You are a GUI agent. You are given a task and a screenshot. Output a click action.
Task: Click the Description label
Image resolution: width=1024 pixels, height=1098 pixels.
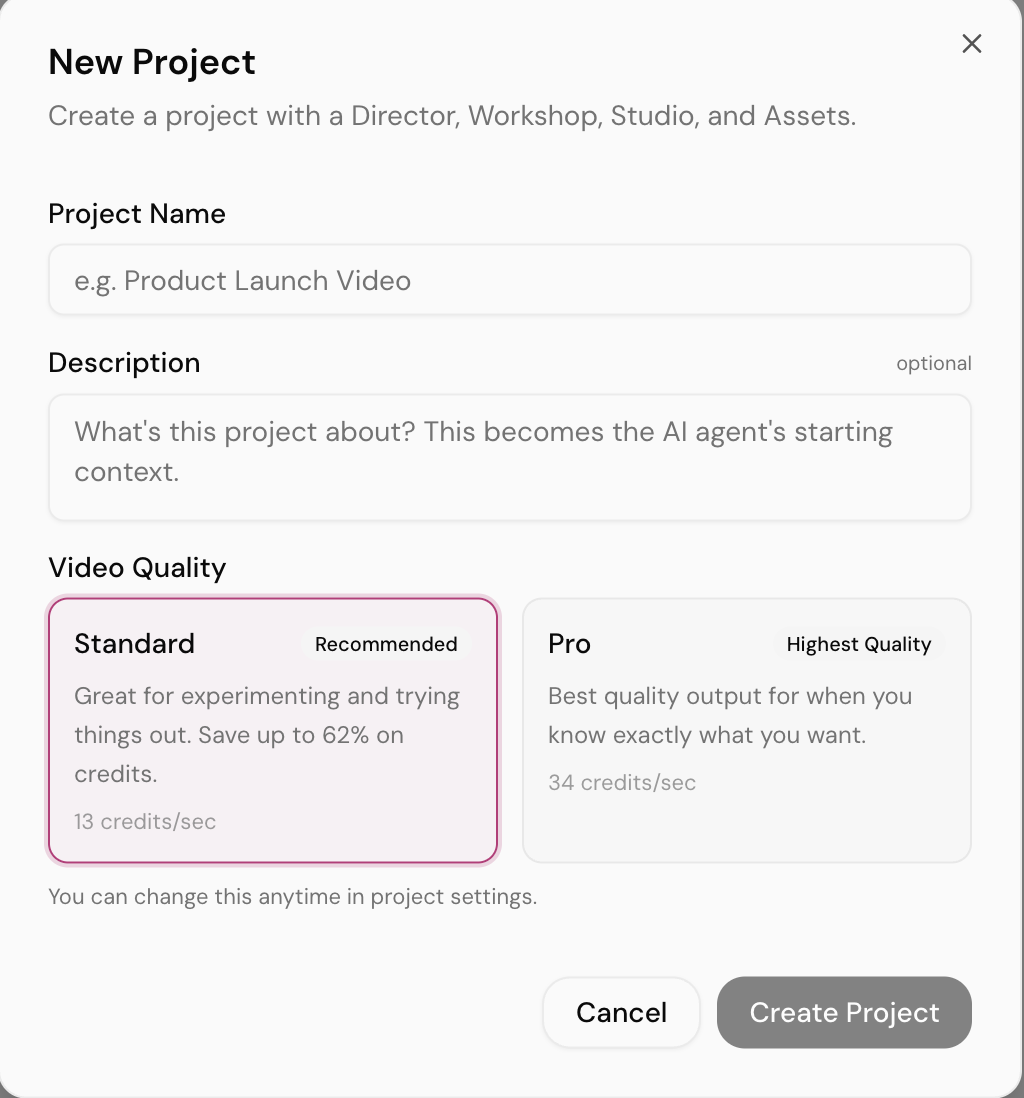(124, 363)
